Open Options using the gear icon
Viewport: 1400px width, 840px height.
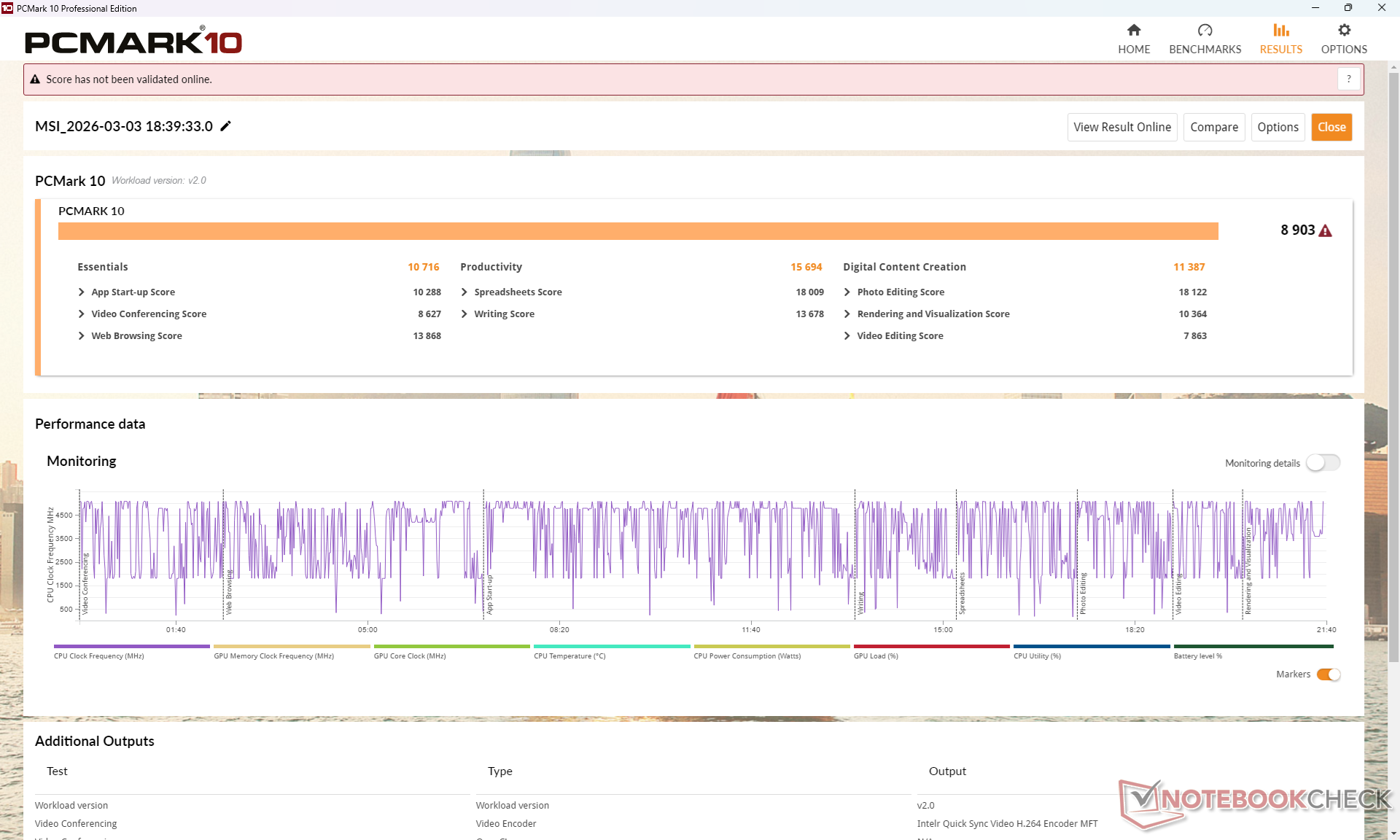(x=1344, y=31)
